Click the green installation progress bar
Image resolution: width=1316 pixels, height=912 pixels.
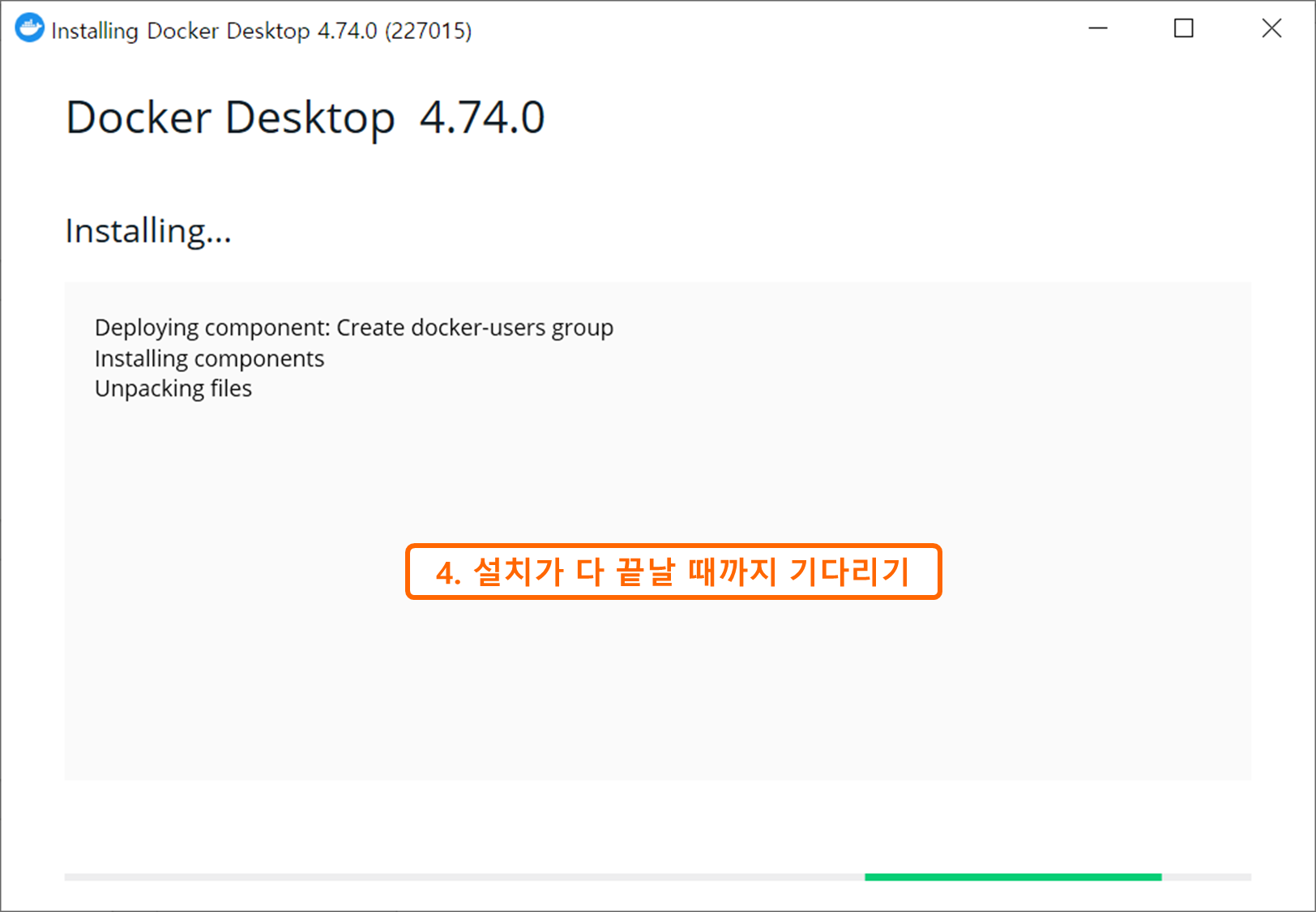click(1013, 877)
